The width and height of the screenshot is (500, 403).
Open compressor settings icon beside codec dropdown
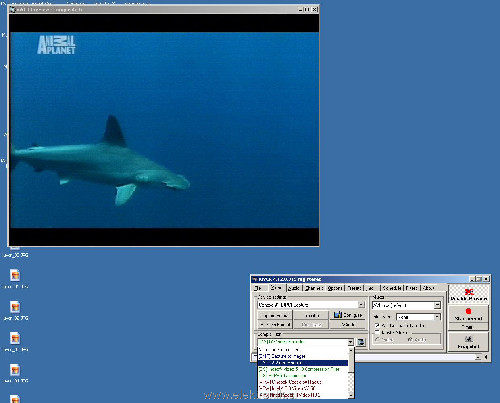pos(361,342)
